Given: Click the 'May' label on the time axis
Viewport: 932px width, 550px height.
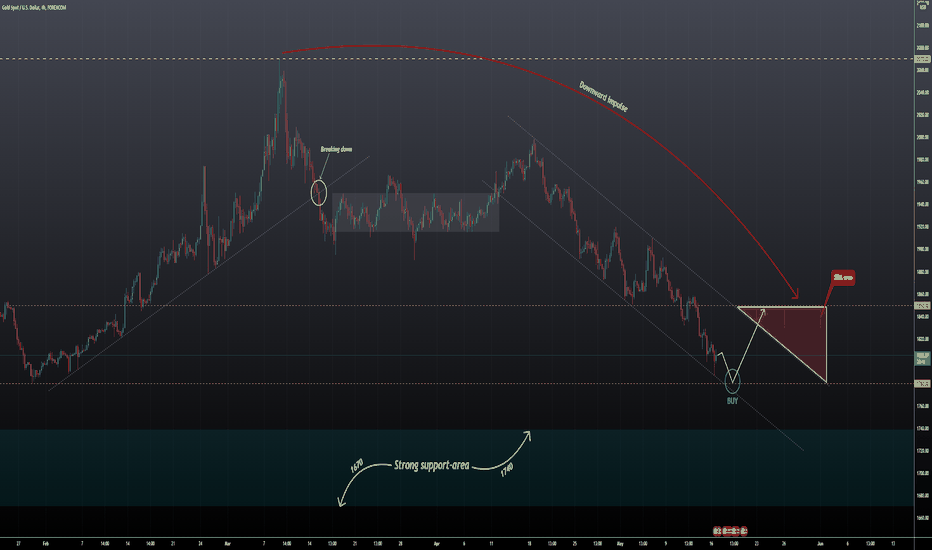Looking at the screenshot, I should [x=620, y=543].
